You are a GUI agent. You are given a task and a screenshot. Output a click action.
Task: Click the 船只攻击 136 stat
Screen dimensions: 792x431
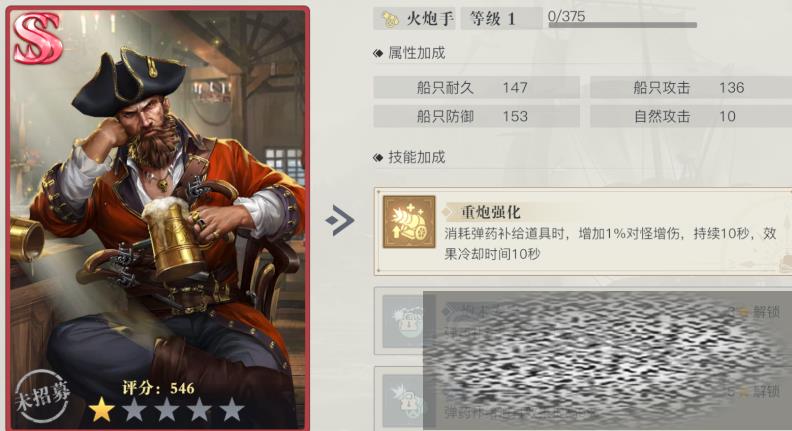(x=691, y=87)
